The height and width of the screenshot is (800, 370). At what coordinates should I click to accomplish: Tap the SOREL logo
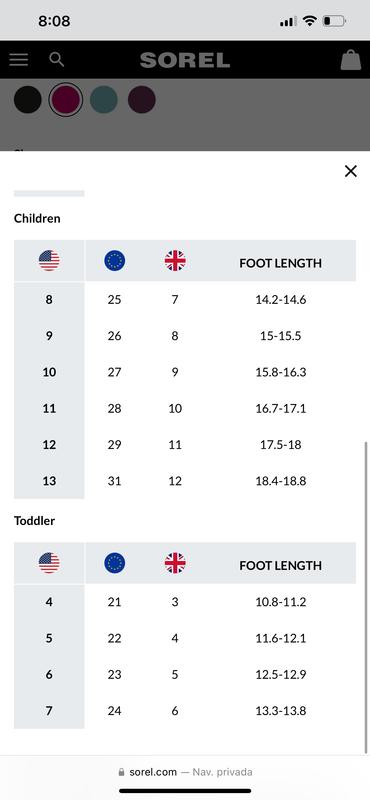pyautogui.click(x=185, y=60)
